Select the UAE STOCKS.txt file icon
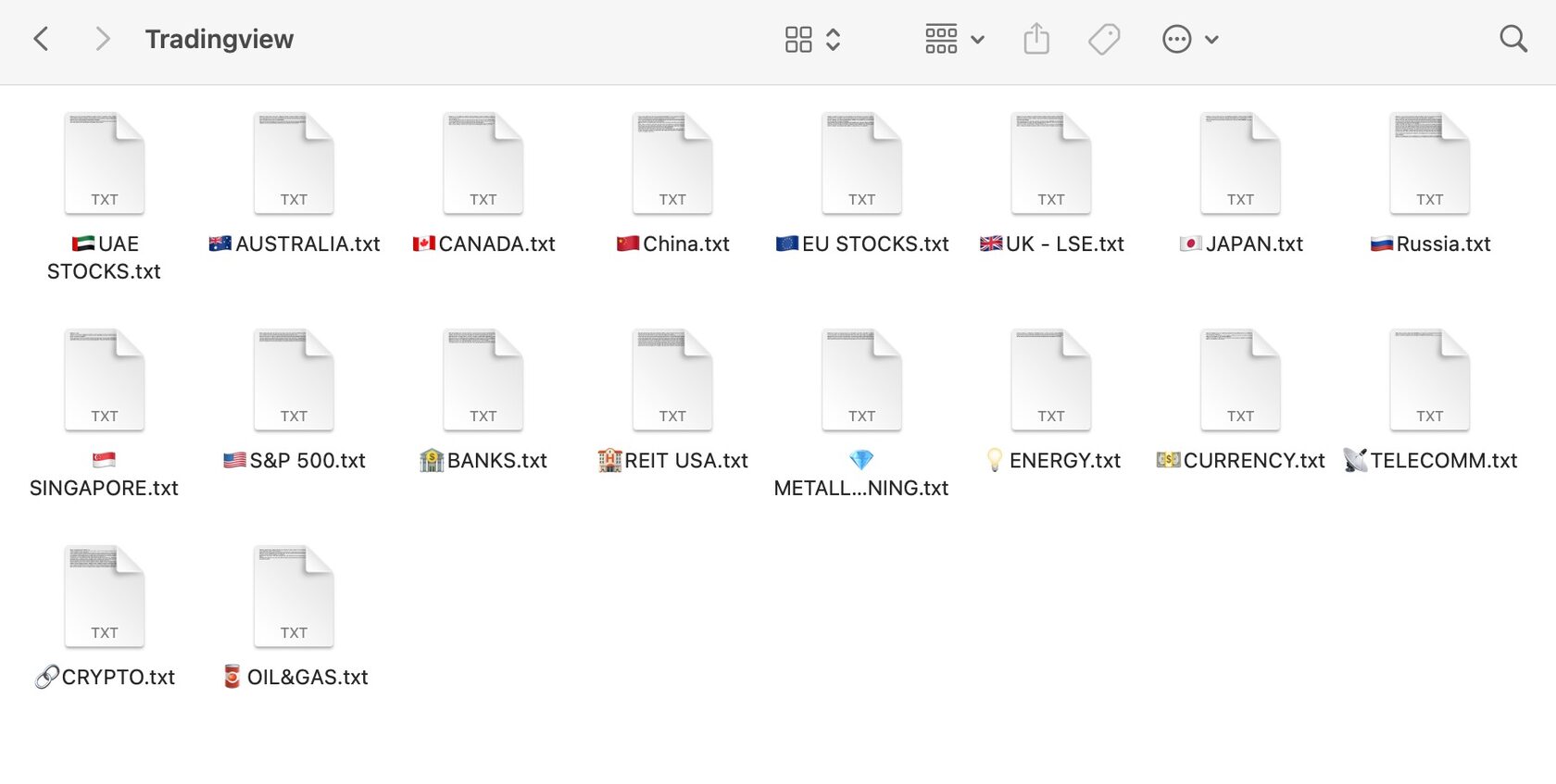 [x=105, y=163]
